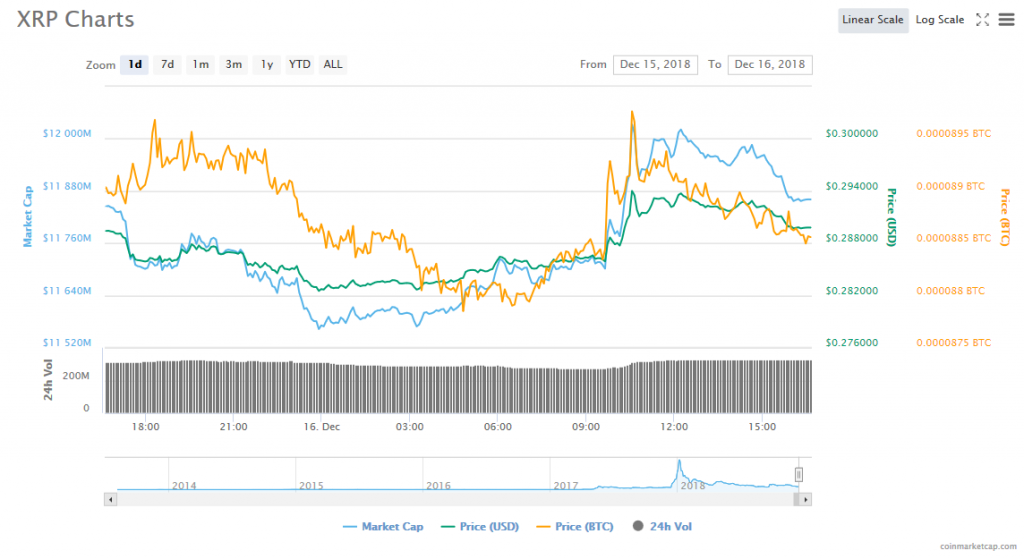The image size is (1024, 559).
Task: Show ALL time range
Action: click(333, 65)
